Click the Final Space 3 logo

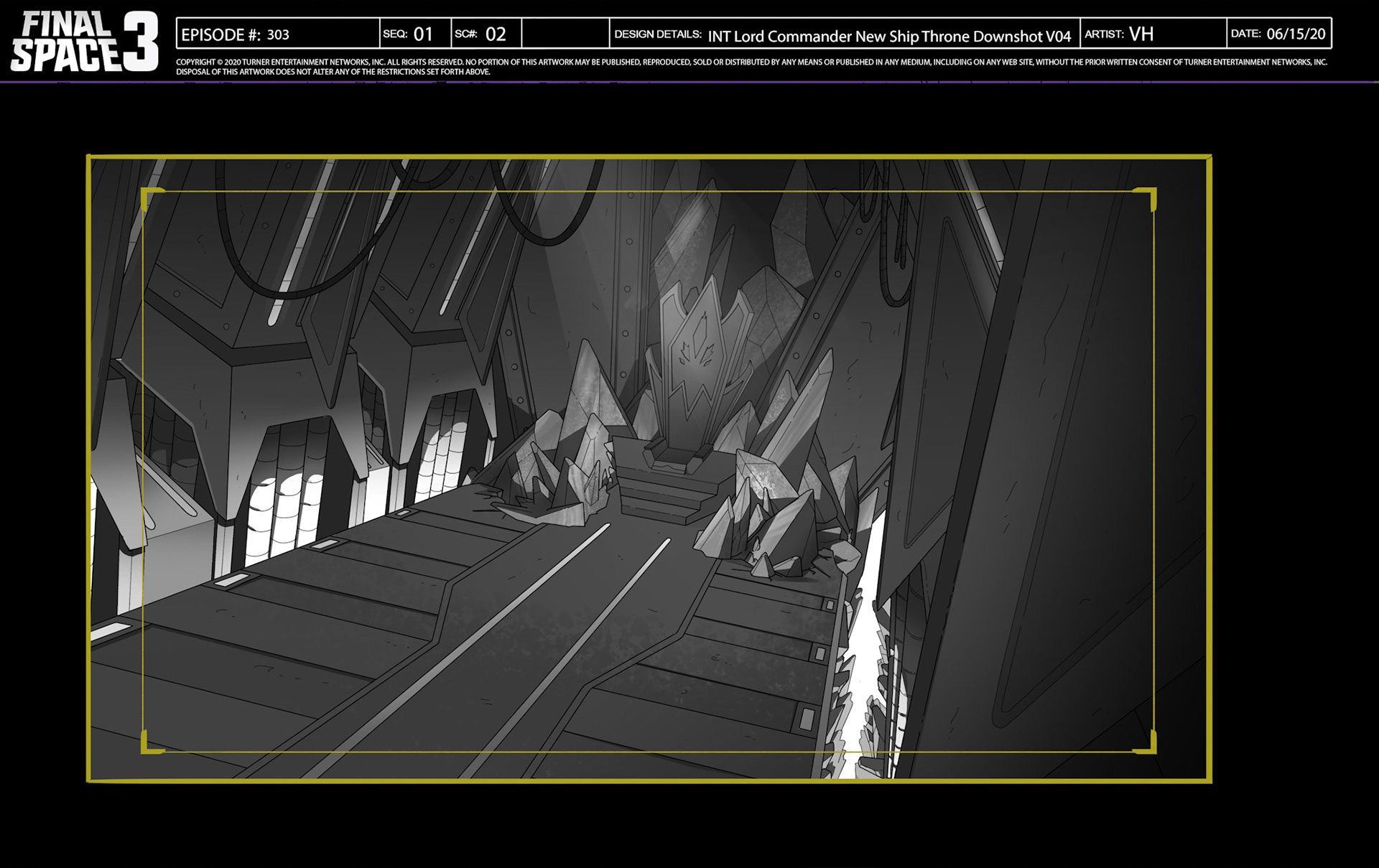[x=83, y=42]
